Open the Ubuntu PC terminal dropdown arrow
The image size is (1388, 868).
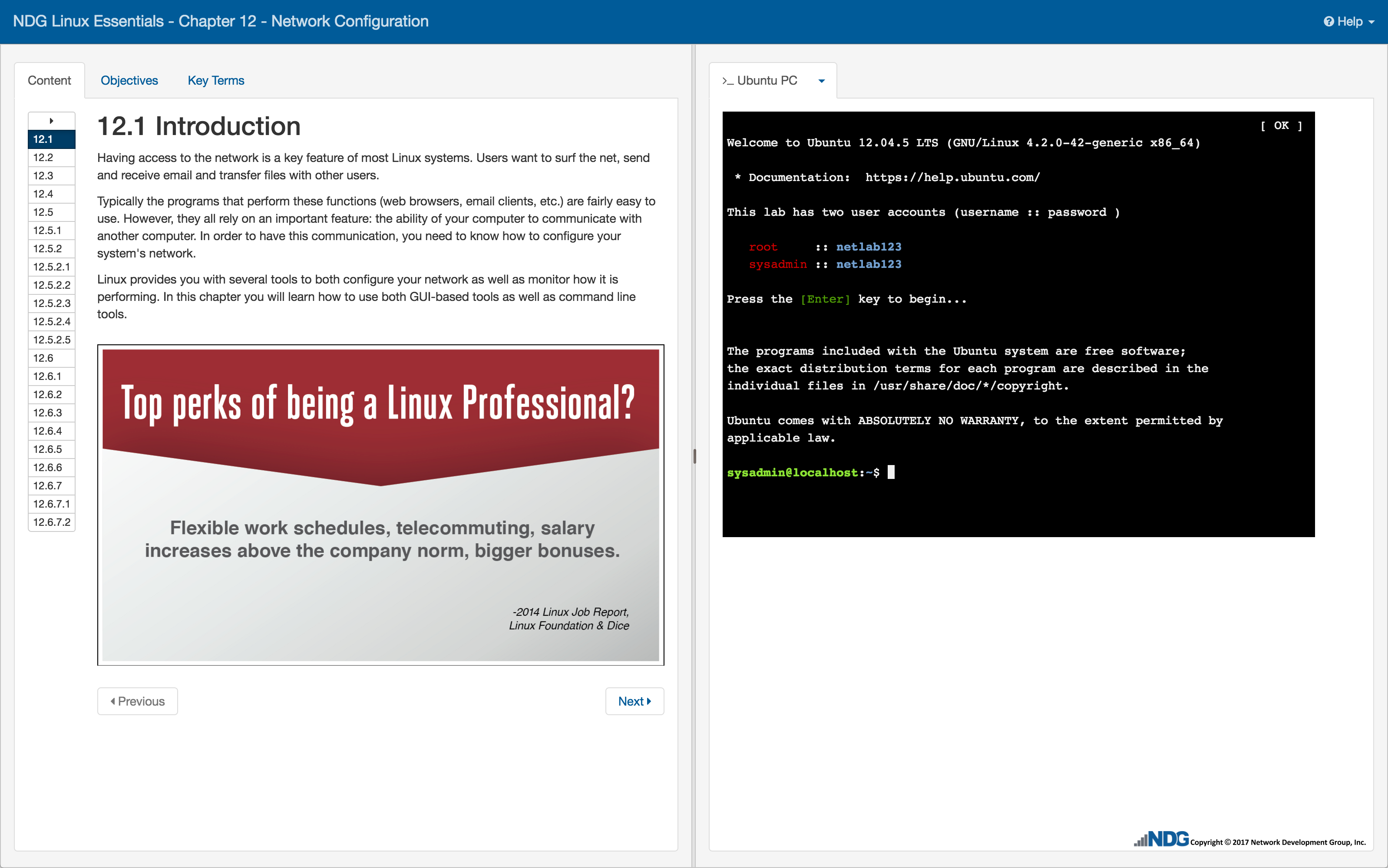[821, 81]
